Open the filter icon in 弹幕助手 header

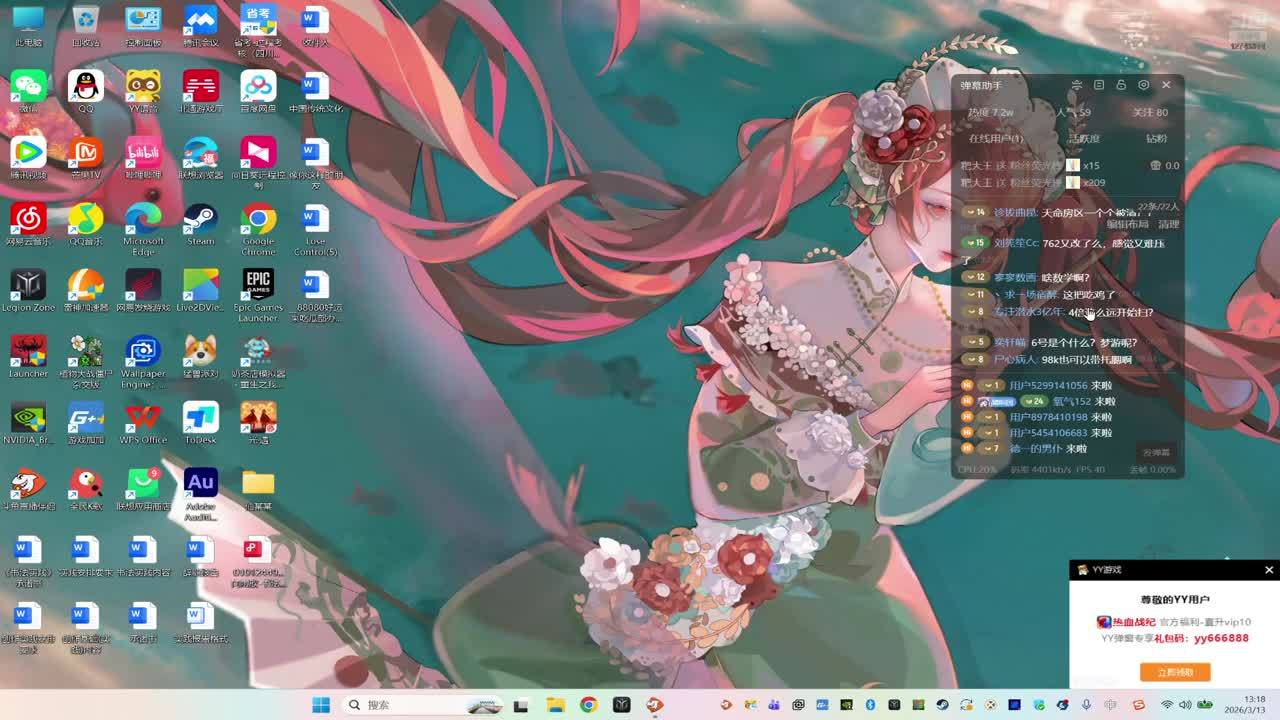(1076, 85)
